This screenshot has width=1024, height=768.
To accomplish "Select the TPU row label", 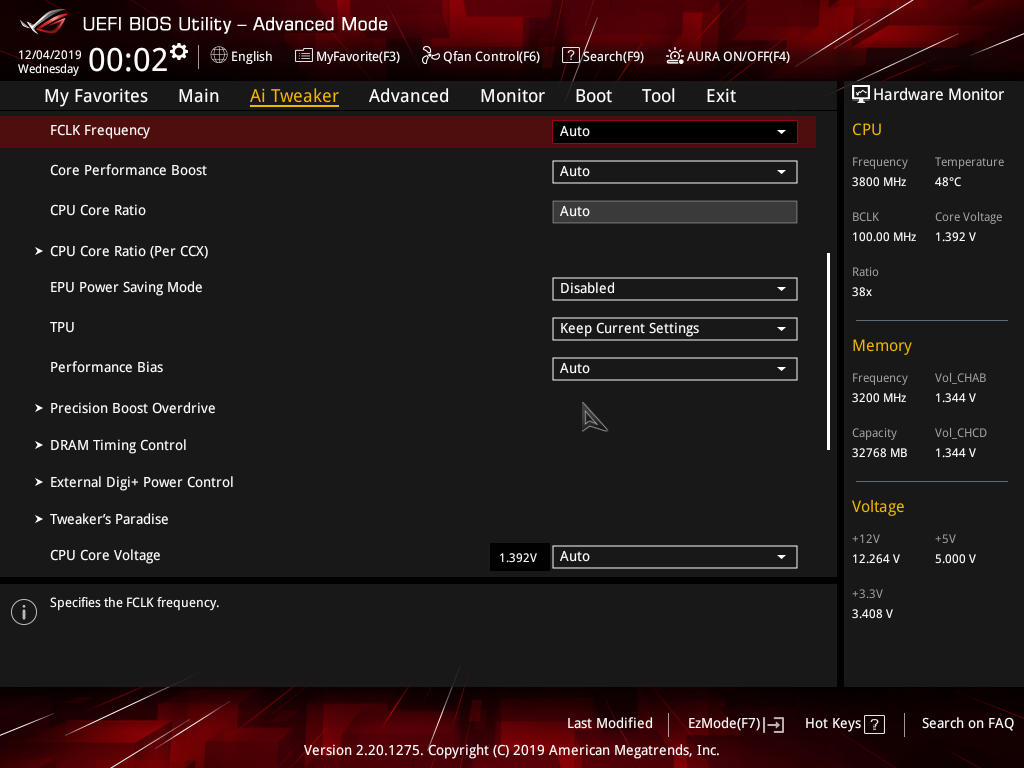I will click(x=62, y=327).
